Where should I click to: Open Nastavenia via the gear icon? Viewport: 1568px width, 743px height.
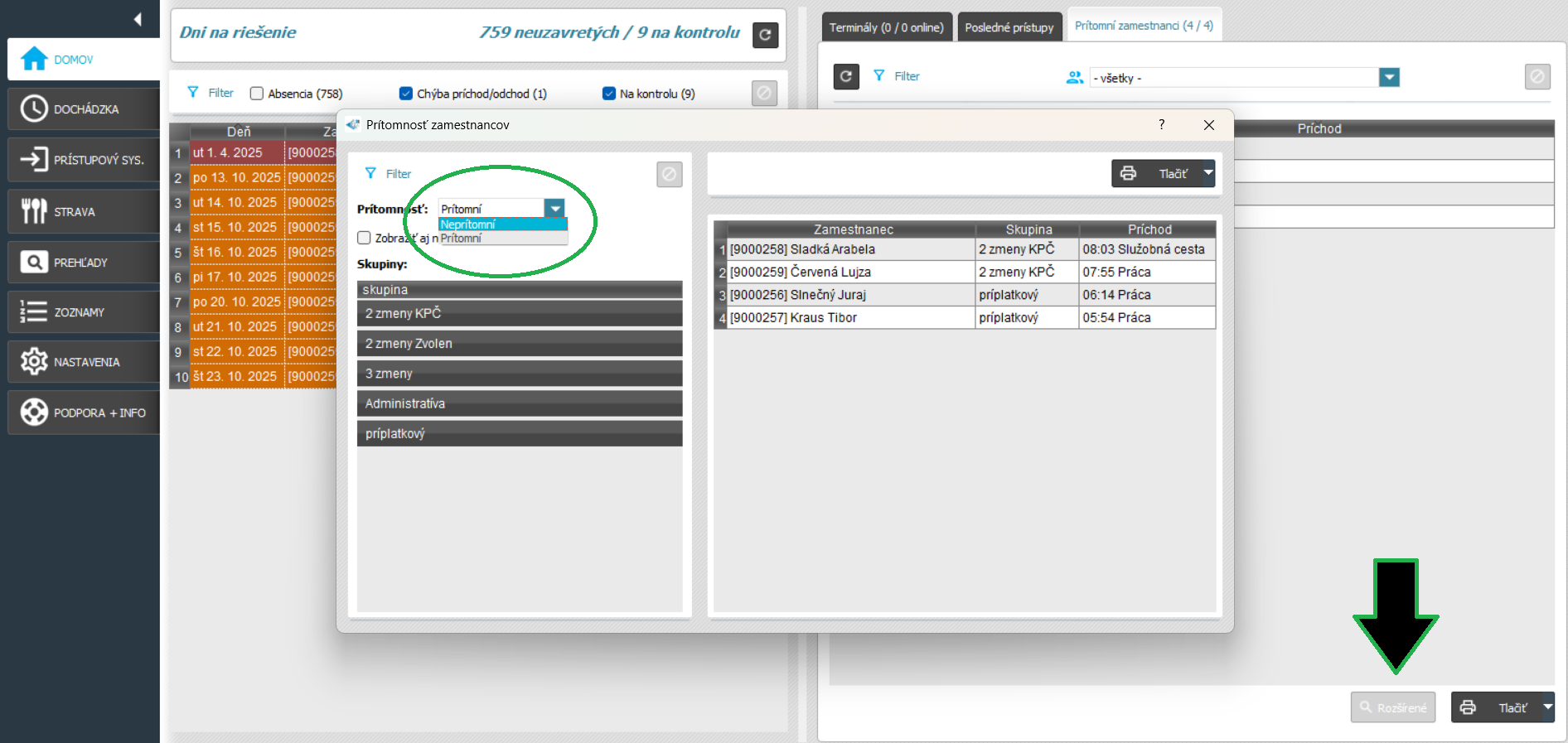pos(34,362)
